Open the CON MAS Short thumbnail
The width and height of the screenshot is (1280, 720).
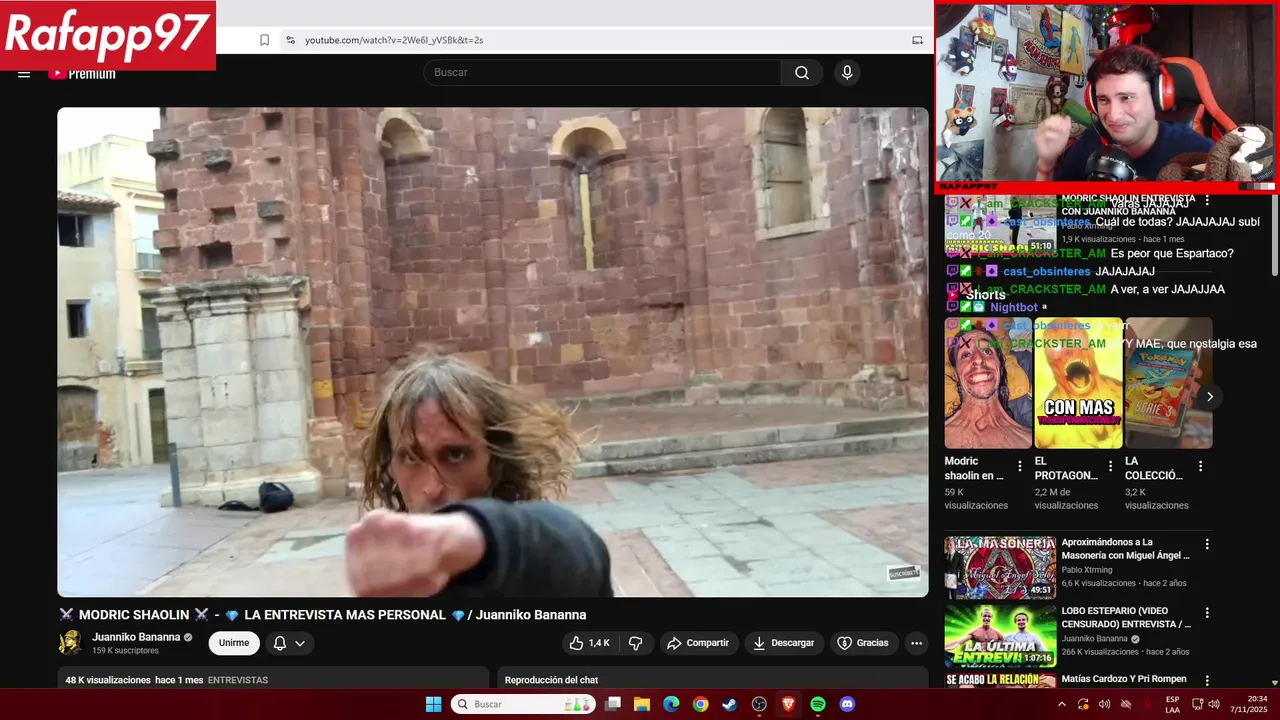(1078, 383)
